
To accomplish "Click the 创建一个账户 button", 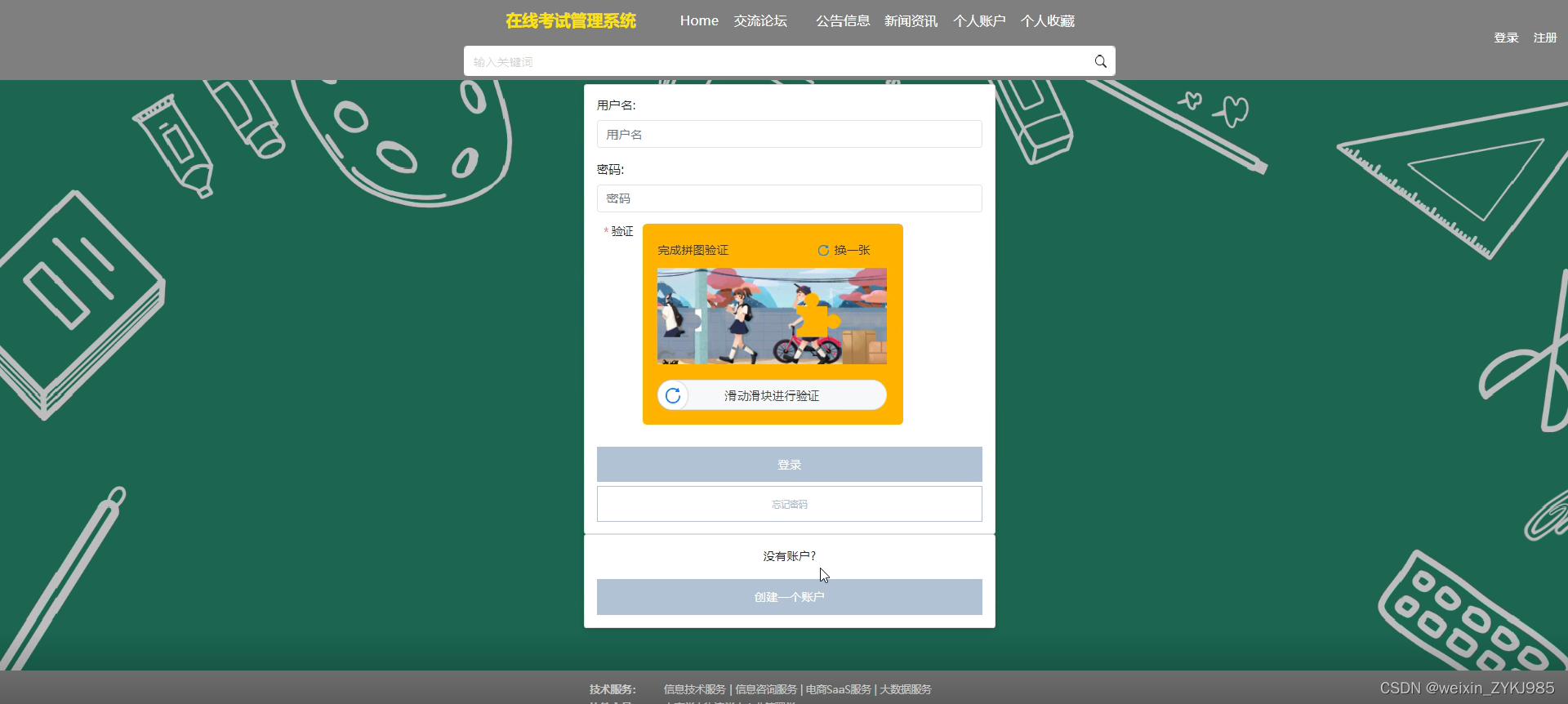I will tap(789, 597).
